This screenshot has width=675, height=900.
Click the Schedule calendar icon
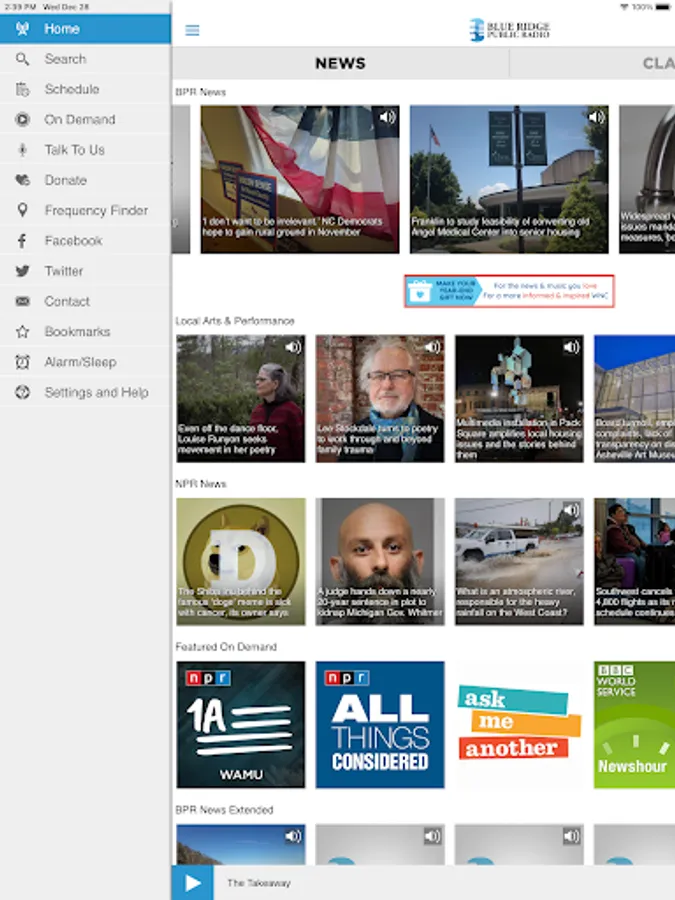point(22,90)
